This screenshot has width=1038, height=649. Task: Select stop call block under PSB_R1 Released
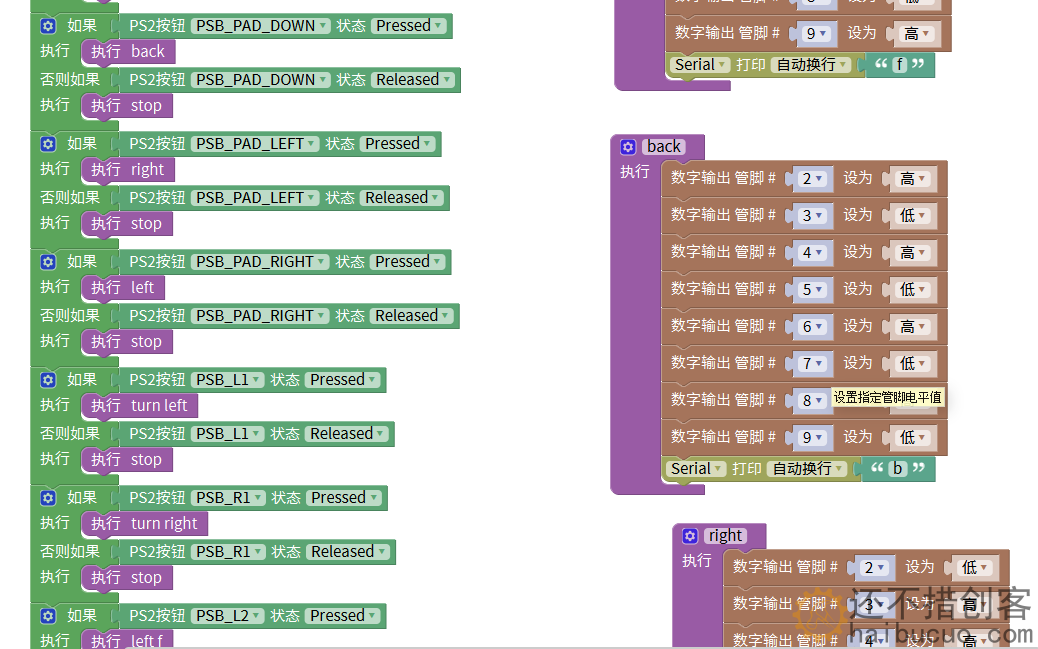point(127,577)
